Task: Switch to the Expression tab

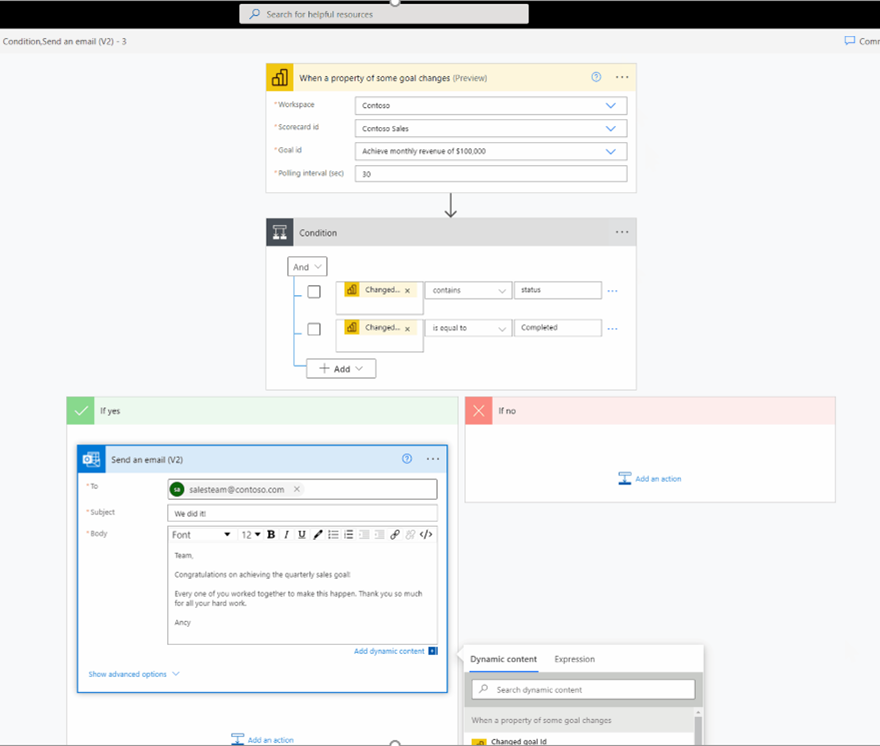Action: (574, 659)
